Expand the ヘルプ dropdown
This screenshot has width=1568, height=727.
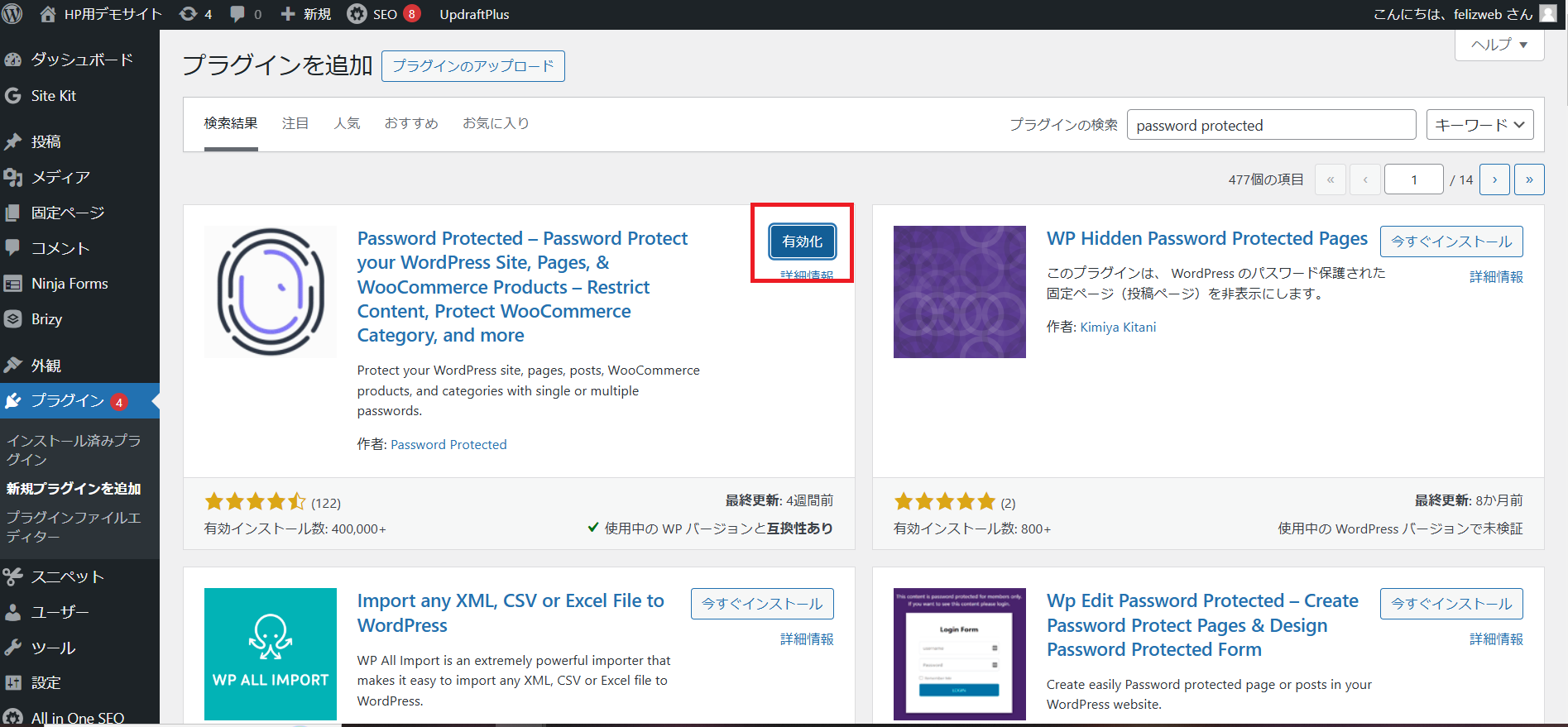tap(1499, 45)
